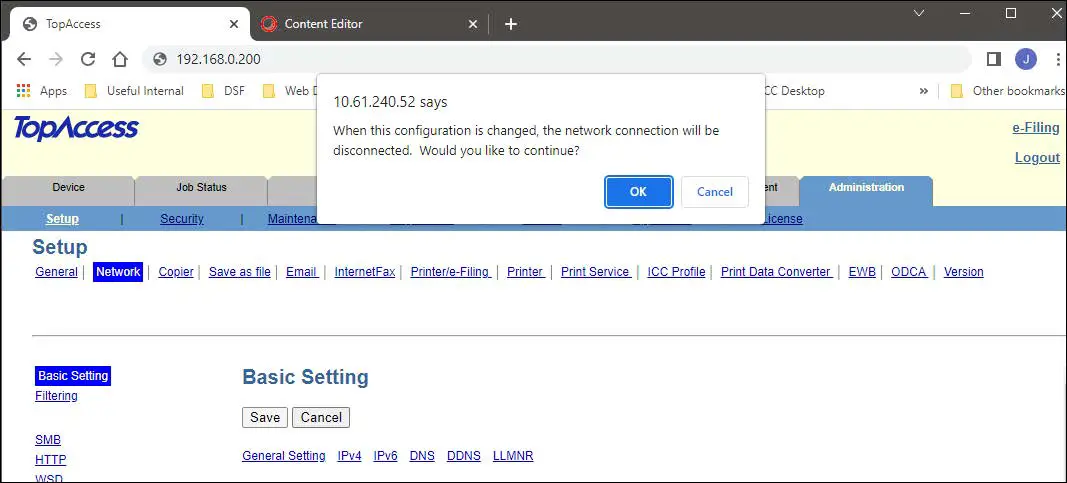The height and width of the screenshot is (483, 1067).
Task: Click the address bar URL 192.168.0.200
Action: [218, 59]
